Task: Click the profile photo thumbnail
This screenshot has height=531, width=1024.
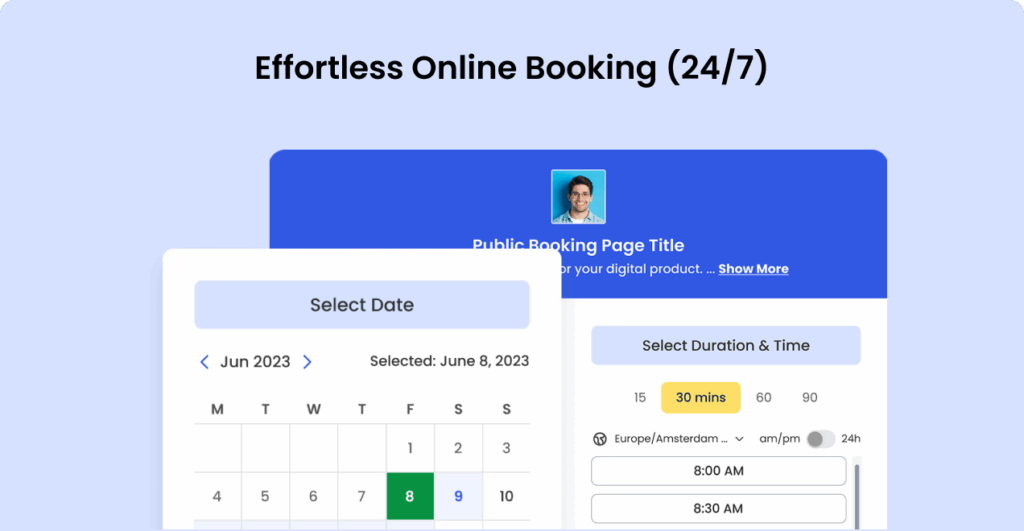Action: pos(579,197)
